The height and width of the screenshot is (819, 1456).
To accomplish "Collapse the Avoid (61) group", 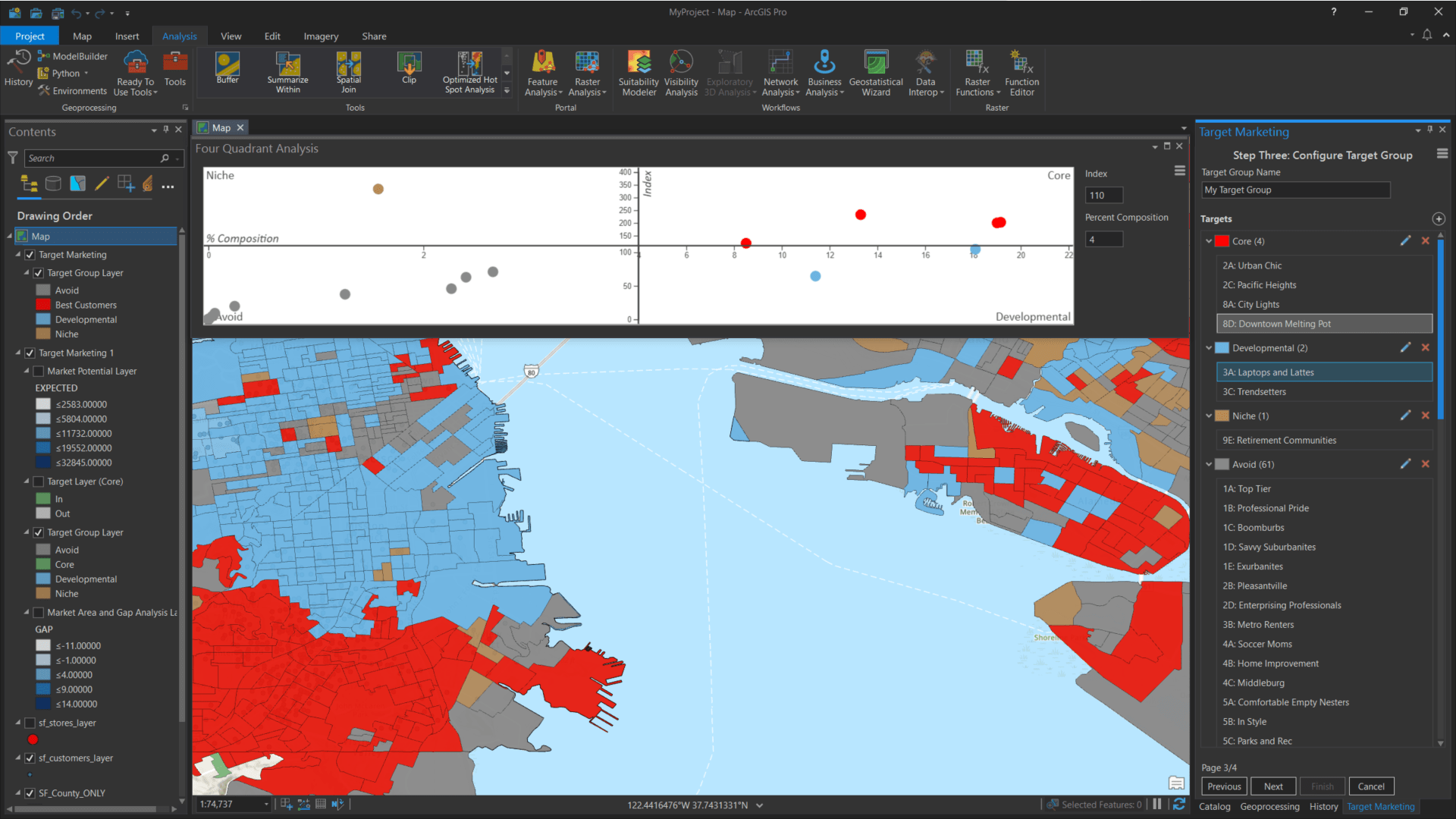I will click(1208, 465).
